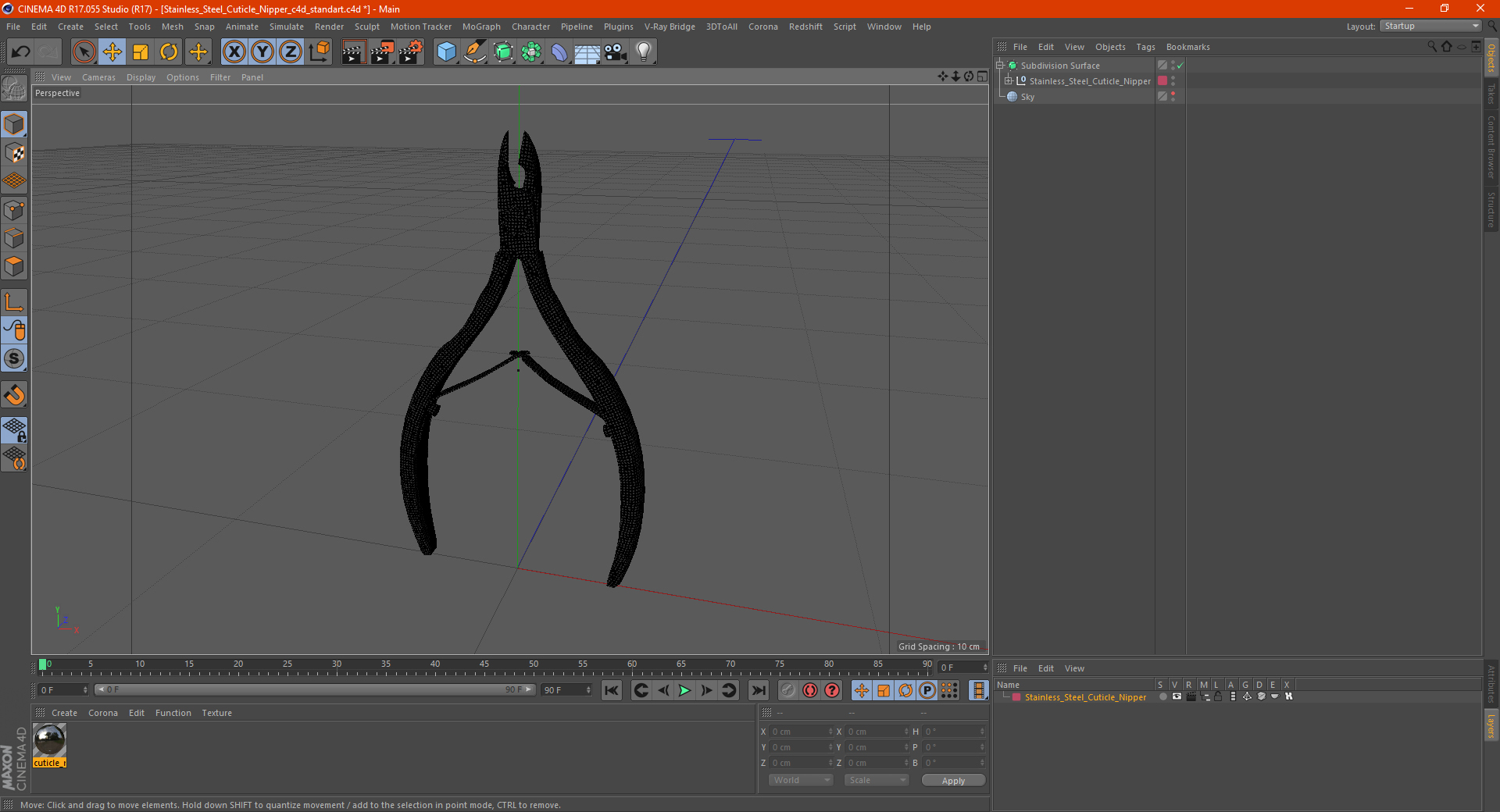The height and width of the screenshot is (812, 1500).
Task: Open the Objects manager search magnifier
Action: pos(1432,47)
